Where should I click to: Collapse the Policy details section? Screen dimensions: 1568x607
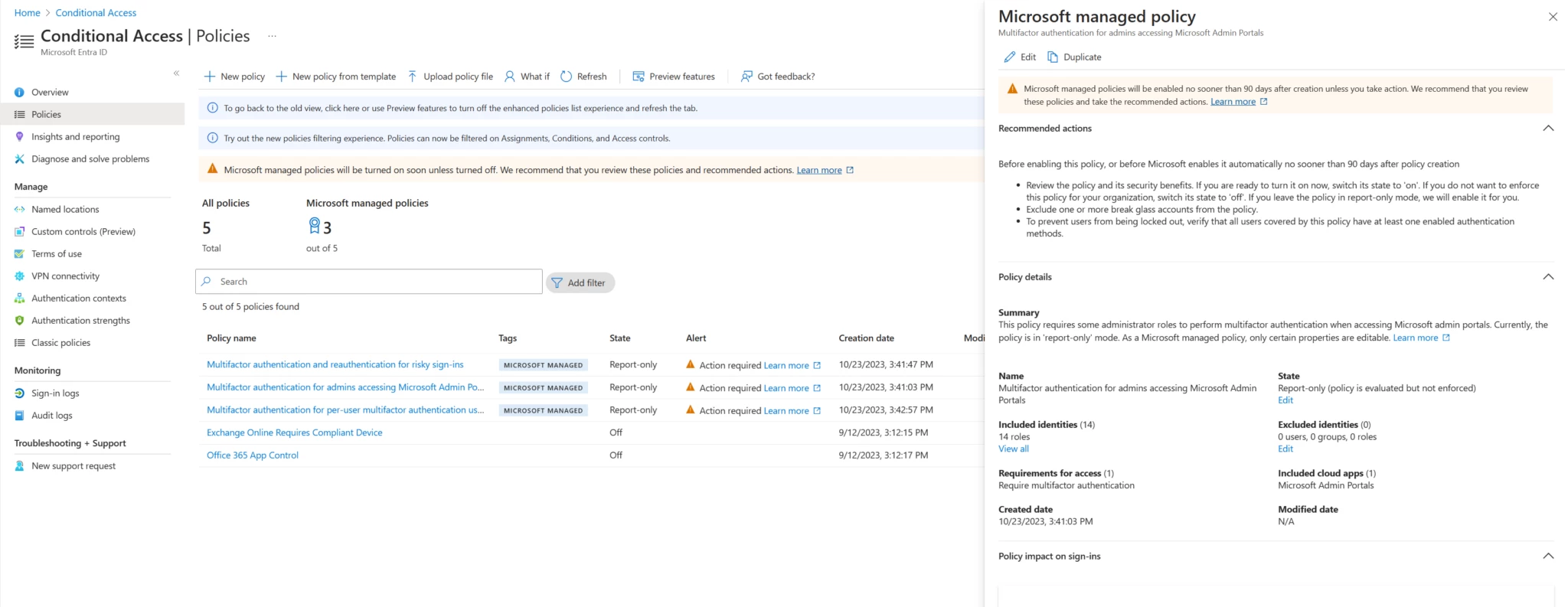coord(1548,277)
